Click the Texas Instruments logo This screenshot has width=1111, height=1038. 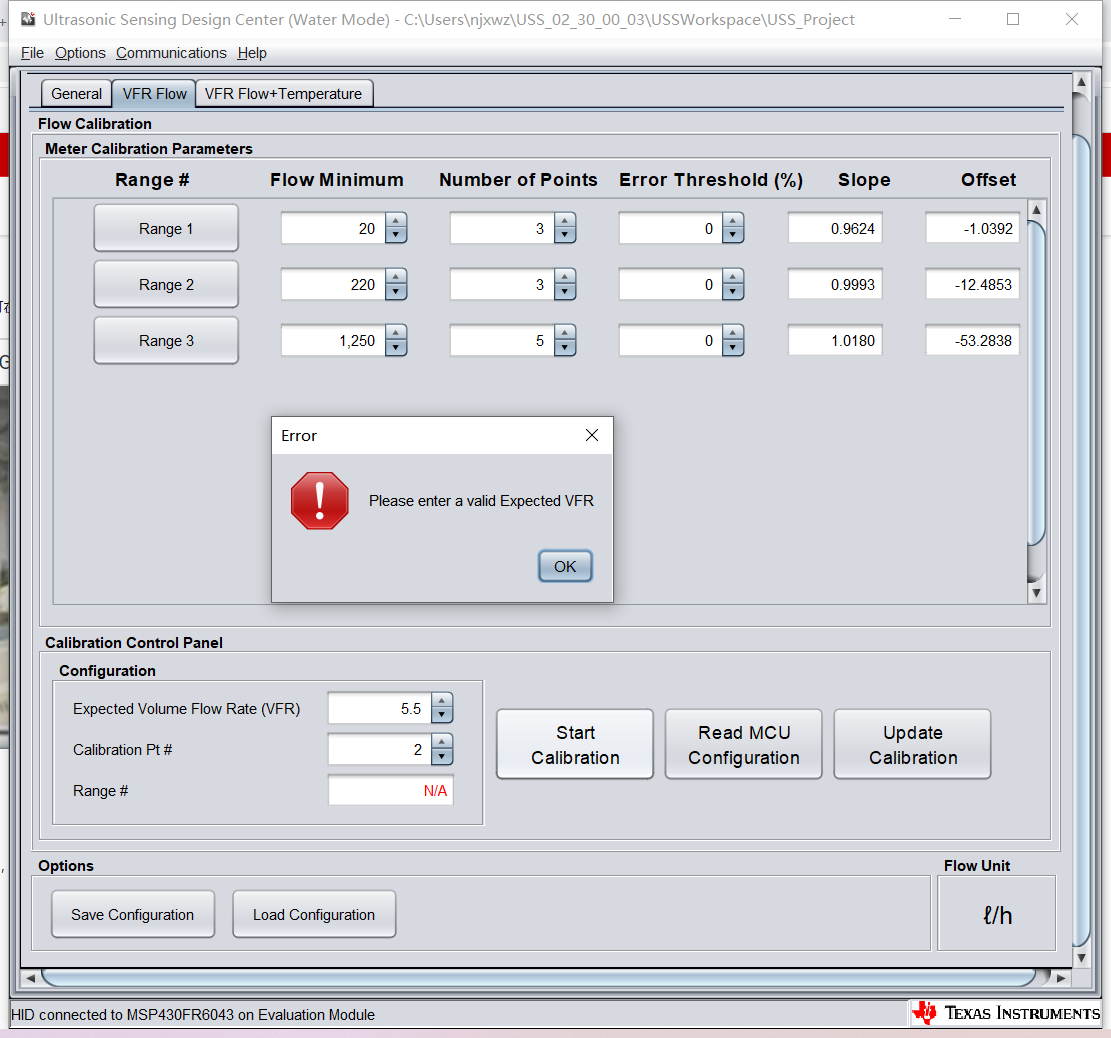[1005, 1013]
